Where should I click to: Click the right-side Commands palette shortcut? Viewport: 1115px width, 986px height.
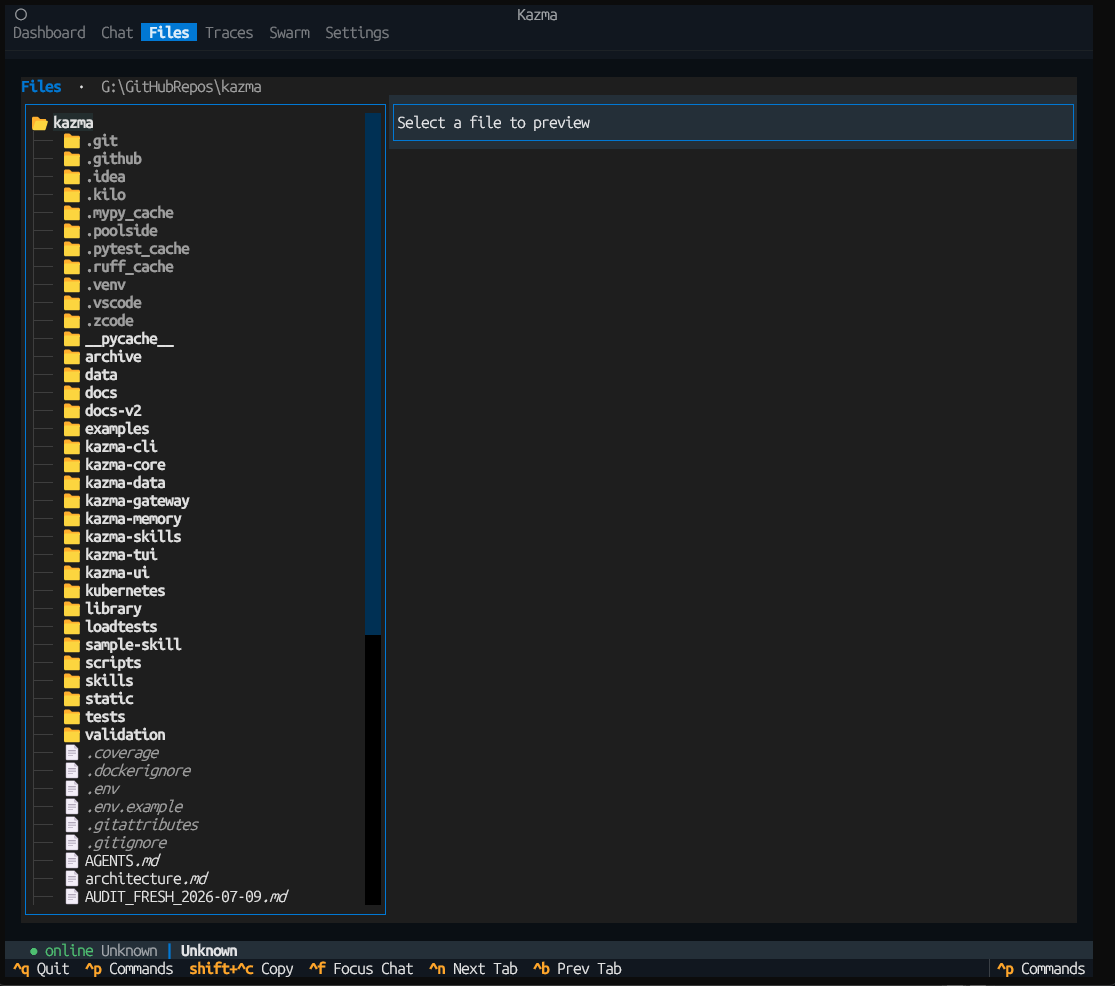point(1041,969)
